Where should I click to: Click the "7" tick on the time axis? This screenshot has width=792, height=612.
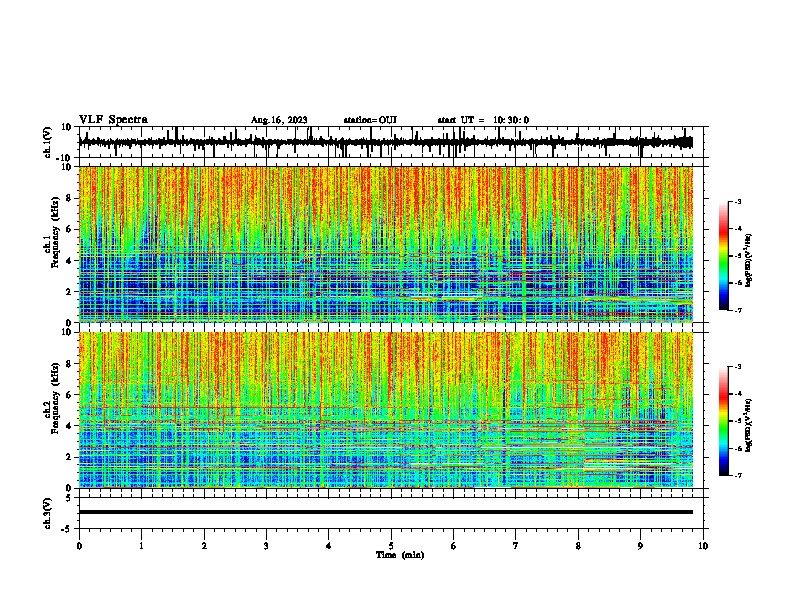pyautogui.click(x=516, y=546)
